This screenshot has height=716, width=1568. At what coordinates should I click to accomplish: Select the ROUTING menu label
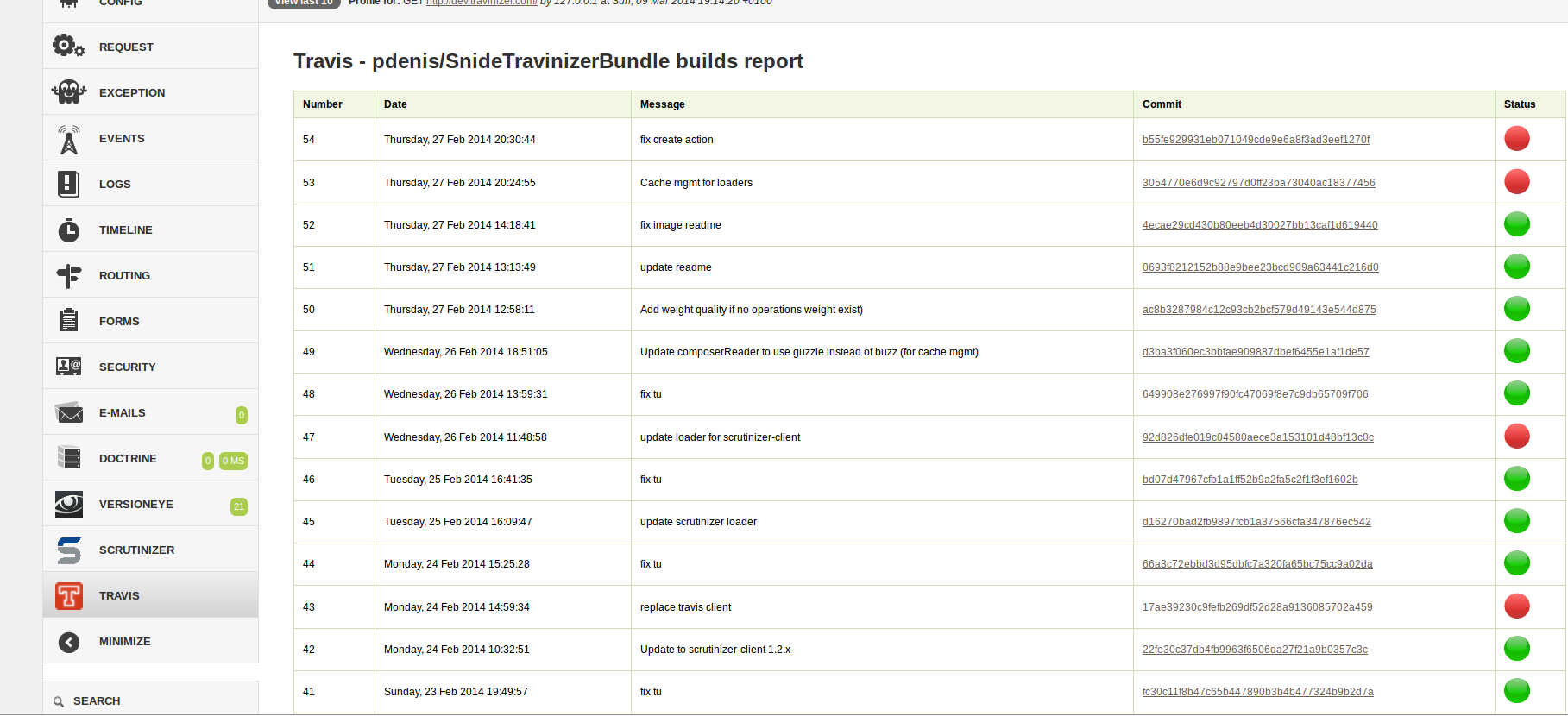coord(124,276)
